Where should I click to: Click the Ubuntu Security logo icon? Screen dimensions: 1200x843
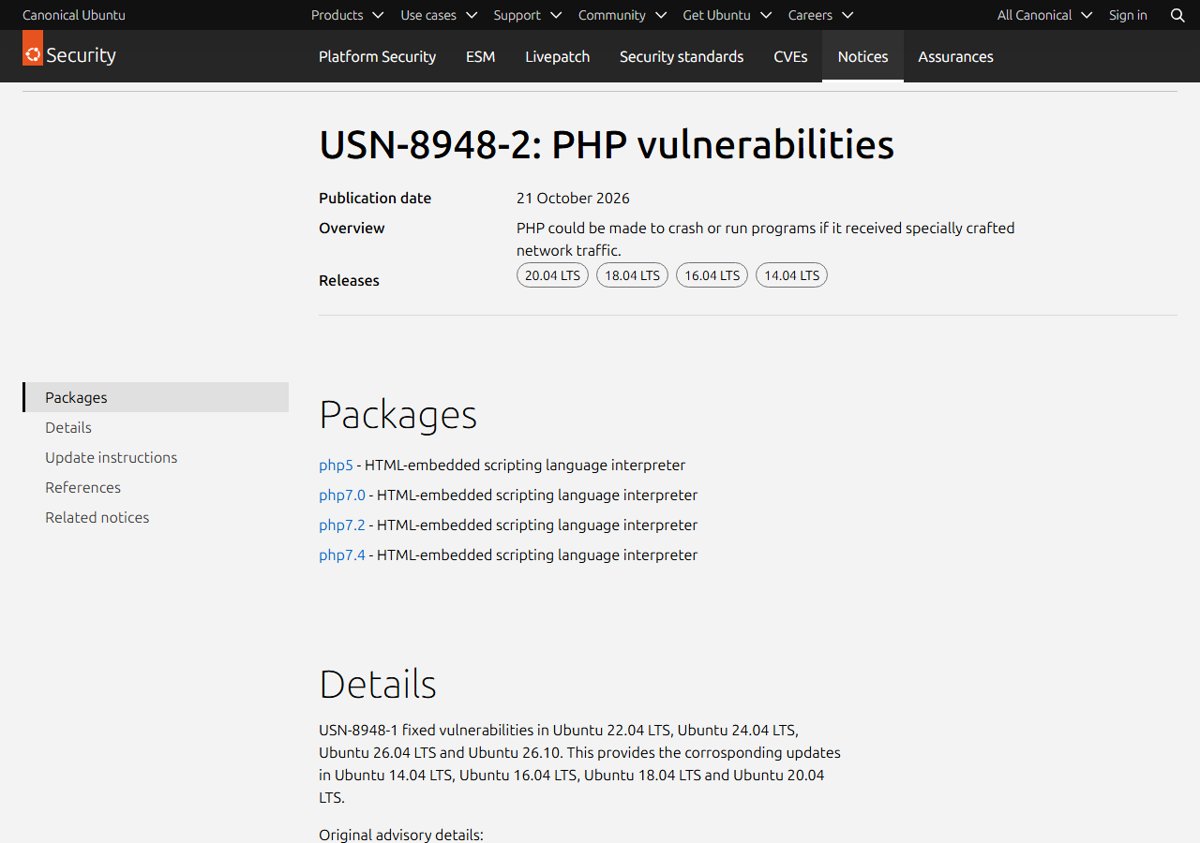32,48
